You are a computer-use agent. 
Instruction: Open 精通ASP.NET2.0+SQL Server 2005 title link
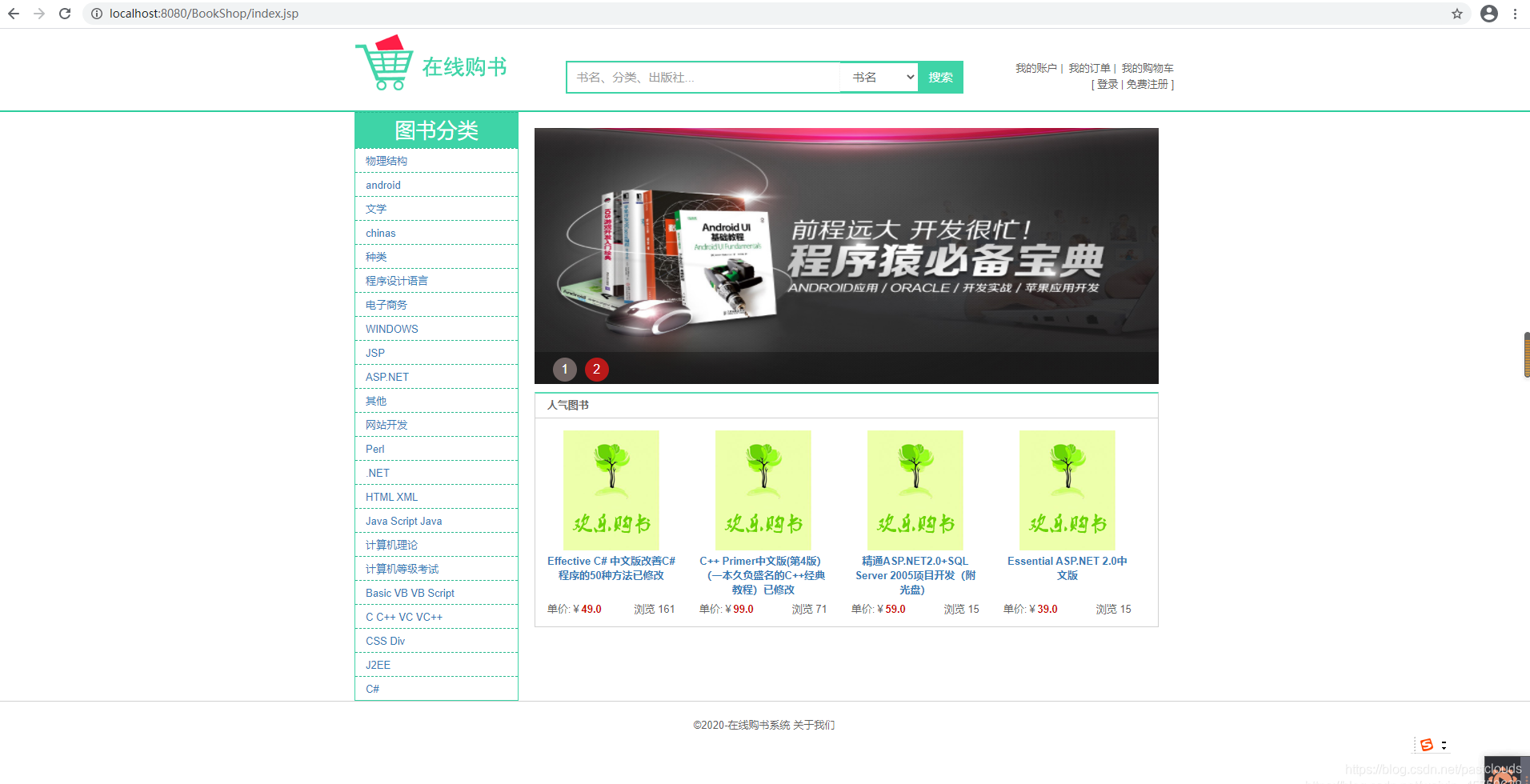point(915,575)
